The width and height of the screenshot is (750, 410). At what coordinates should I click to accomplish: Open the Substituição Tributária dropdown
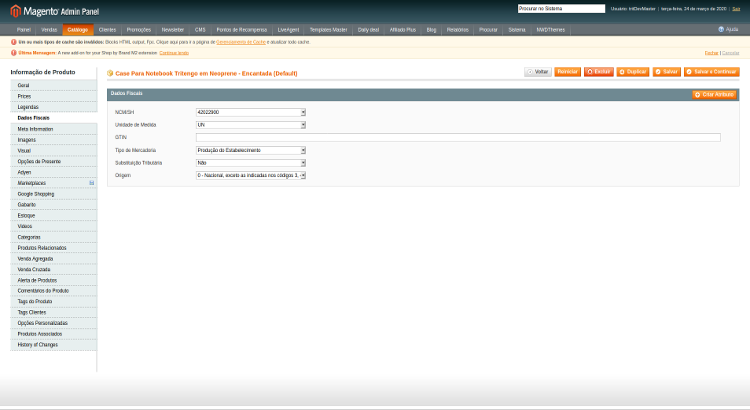tap(251, 163)
